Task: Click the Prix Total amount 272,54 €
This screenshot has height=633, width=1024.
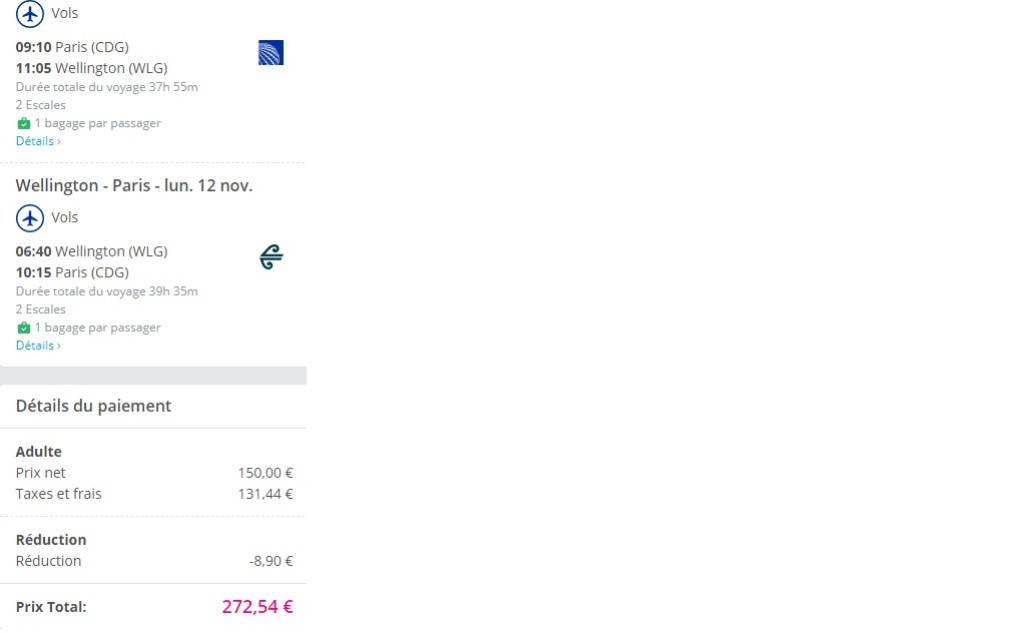Action: pos(257,607)
